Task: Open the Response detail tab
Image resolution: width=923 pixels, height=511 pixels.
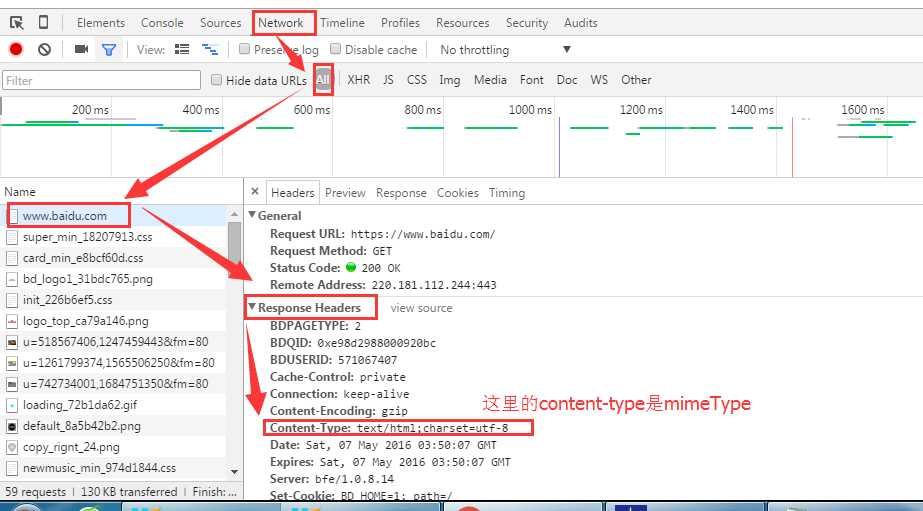Action: [x=401, y=193]
